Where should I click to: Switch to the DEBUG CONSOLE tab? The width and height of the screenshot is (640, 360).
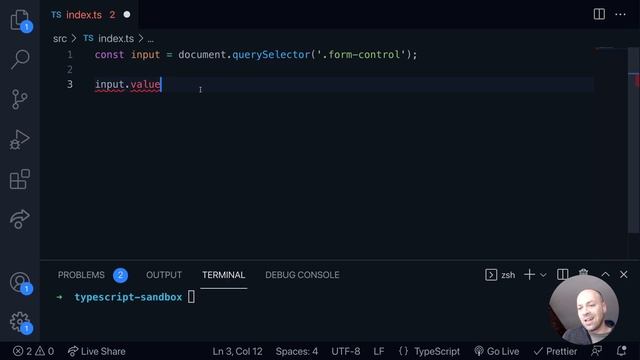[x=302, y=275]
